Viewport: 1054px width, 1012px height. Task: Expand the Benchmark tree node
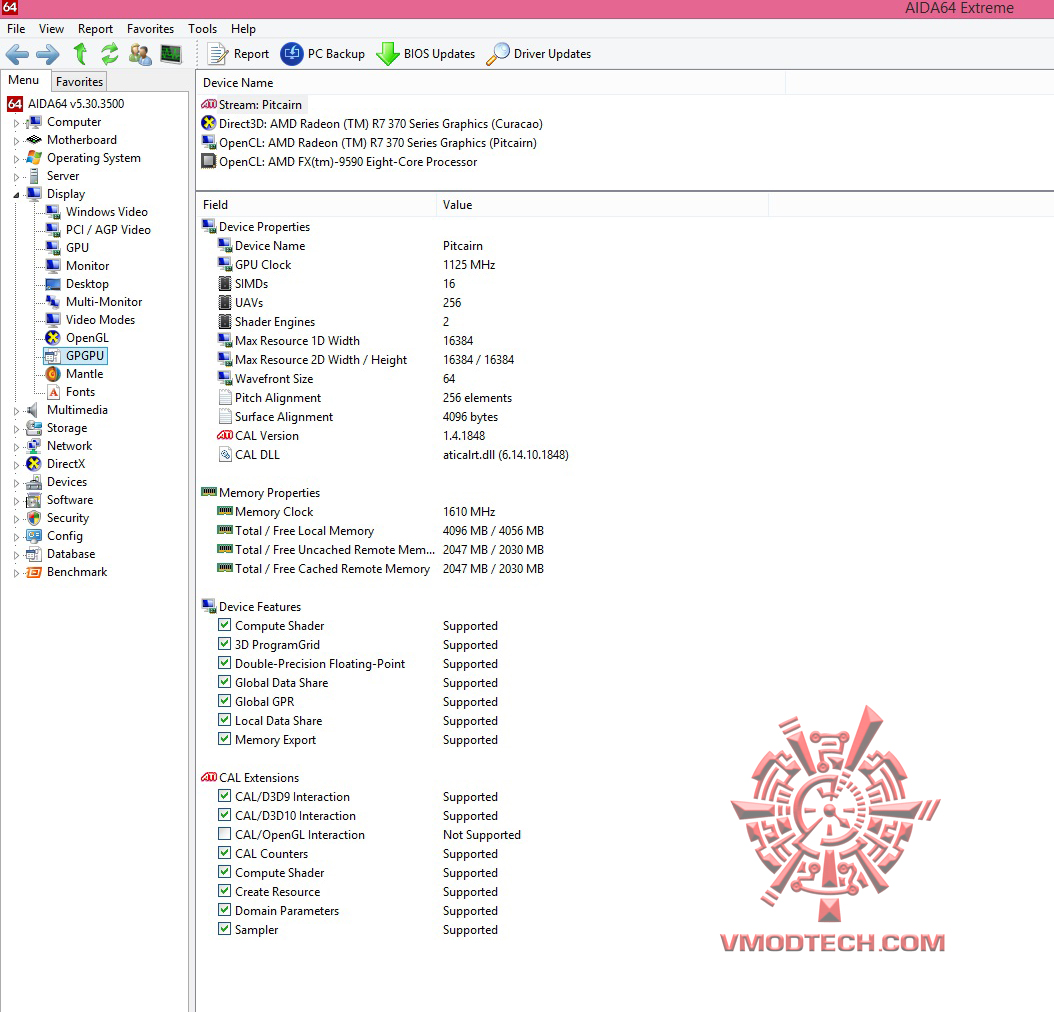[x=16, y=574]
